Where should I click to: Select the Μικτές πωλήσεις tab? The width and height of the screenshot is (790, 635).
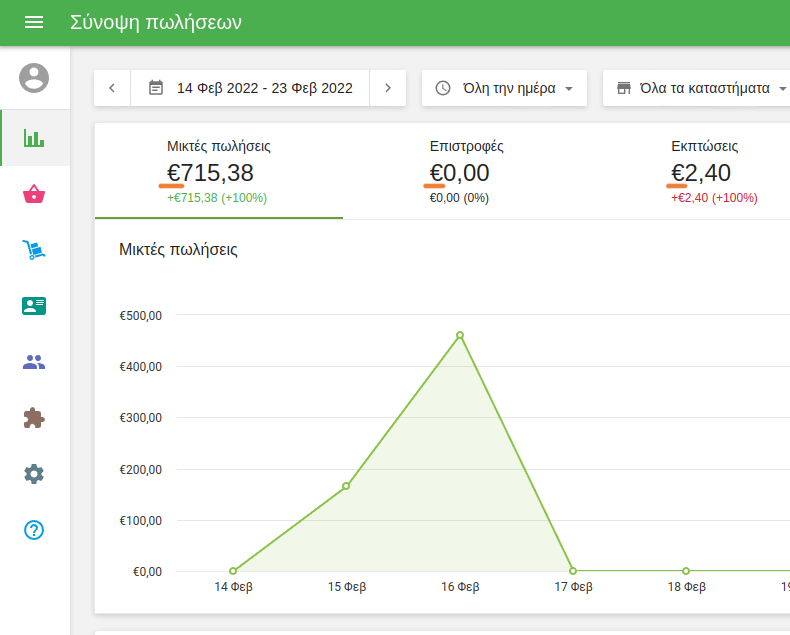pyautogui.click(x=218, y=171)
